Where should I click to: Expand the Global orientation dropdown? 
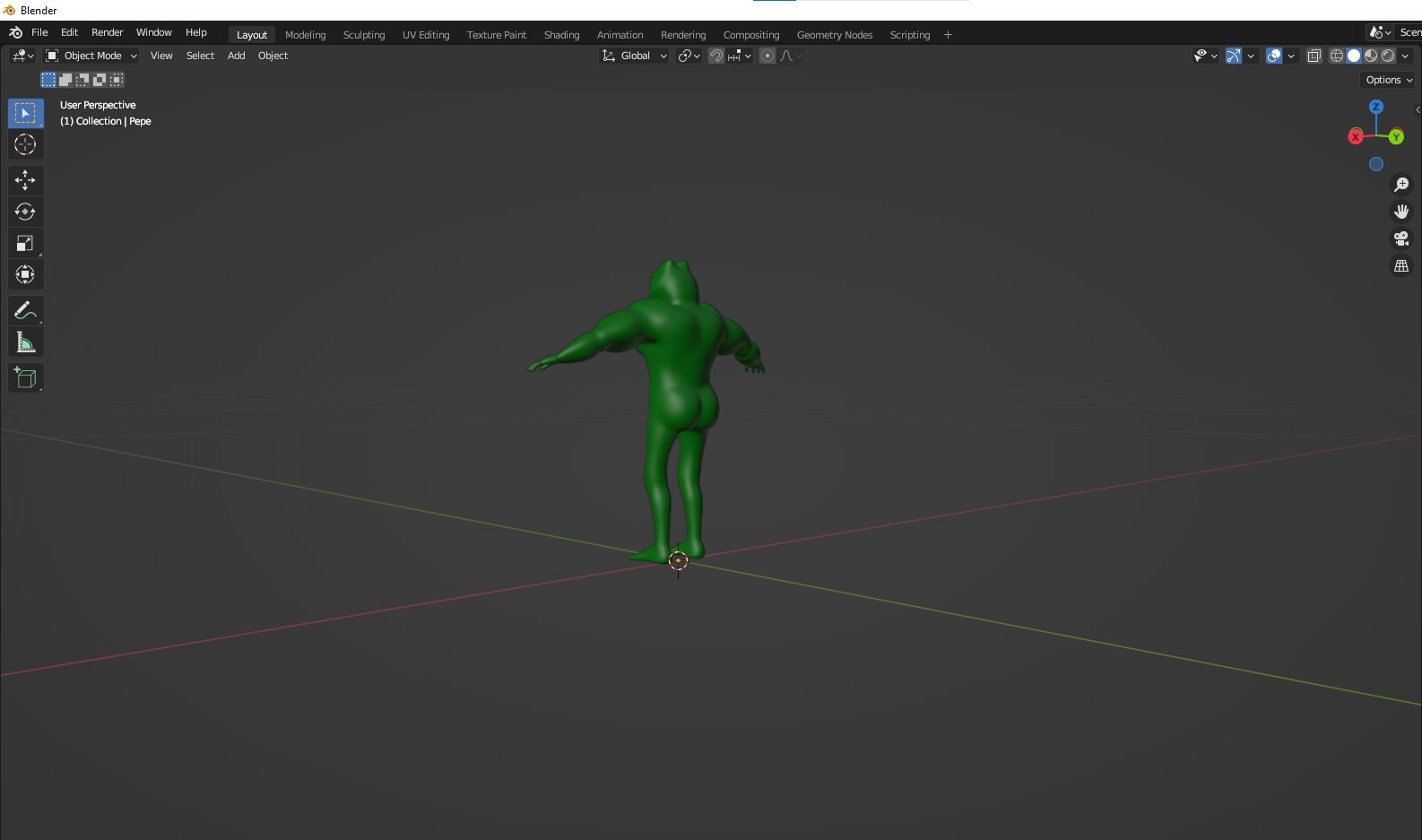tap(634, 56)
